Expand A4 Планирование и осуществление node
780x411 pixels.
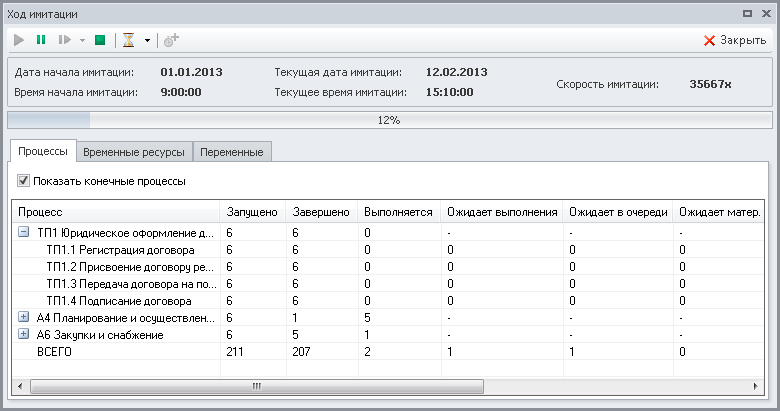coord(24,317)
